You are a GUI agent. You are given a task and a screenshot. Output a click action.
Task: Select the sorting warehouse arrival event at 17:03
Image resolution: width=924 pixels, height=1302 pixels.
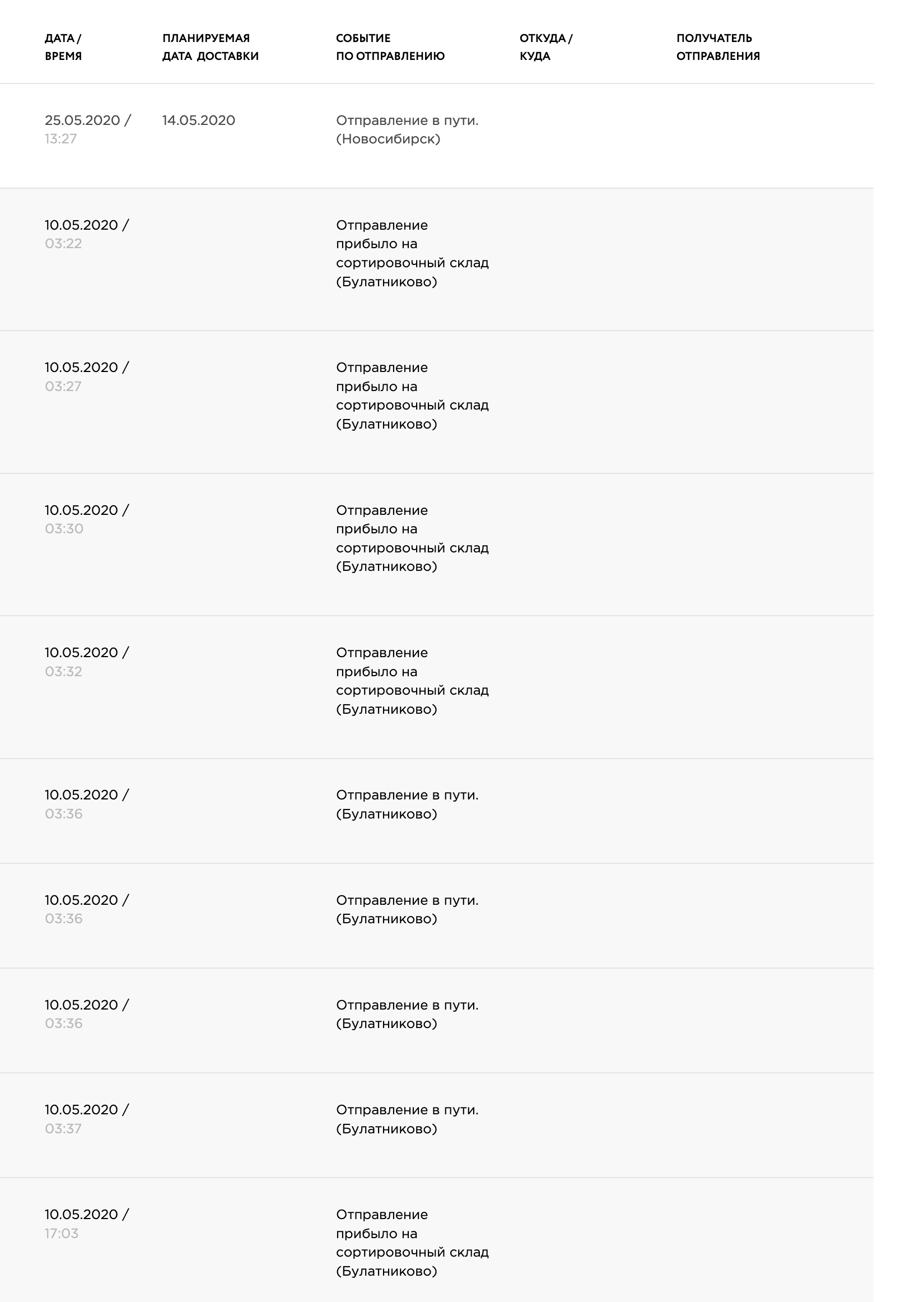413,1243
